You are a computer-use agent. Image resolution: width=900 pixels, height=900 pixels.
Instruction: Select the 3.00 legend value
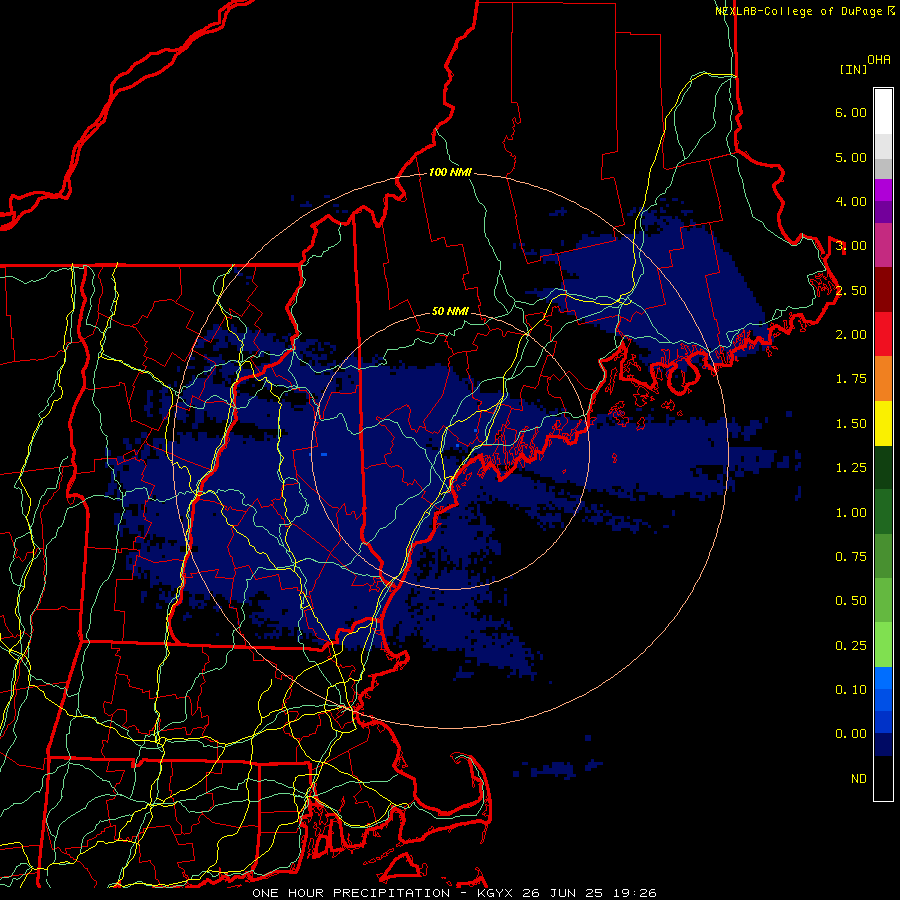[851, 246]
